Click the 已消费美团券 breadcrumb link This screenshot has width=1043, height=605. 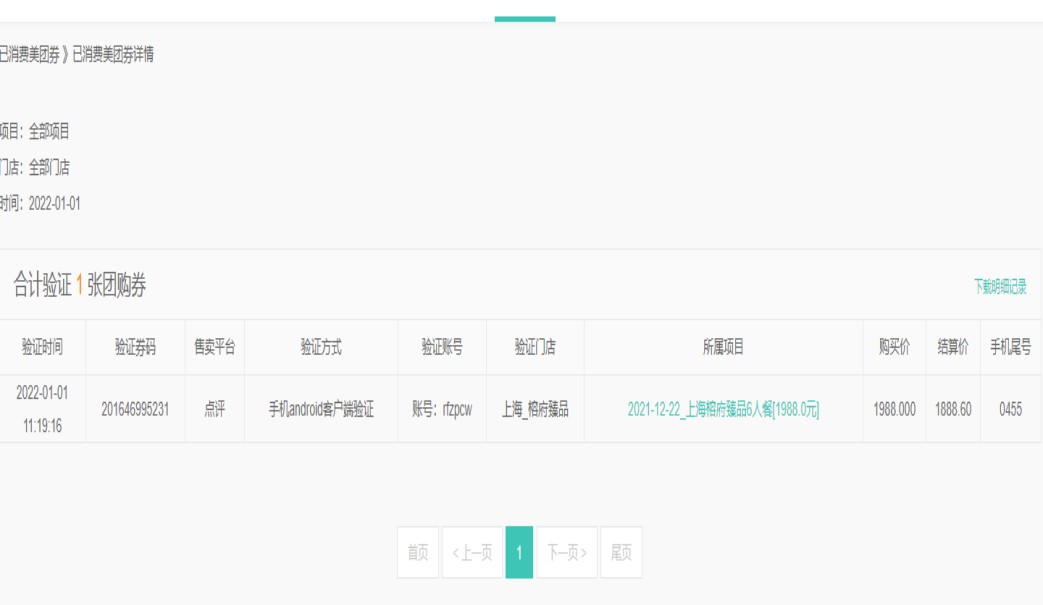pyautogui.click(x=30, y=55)
